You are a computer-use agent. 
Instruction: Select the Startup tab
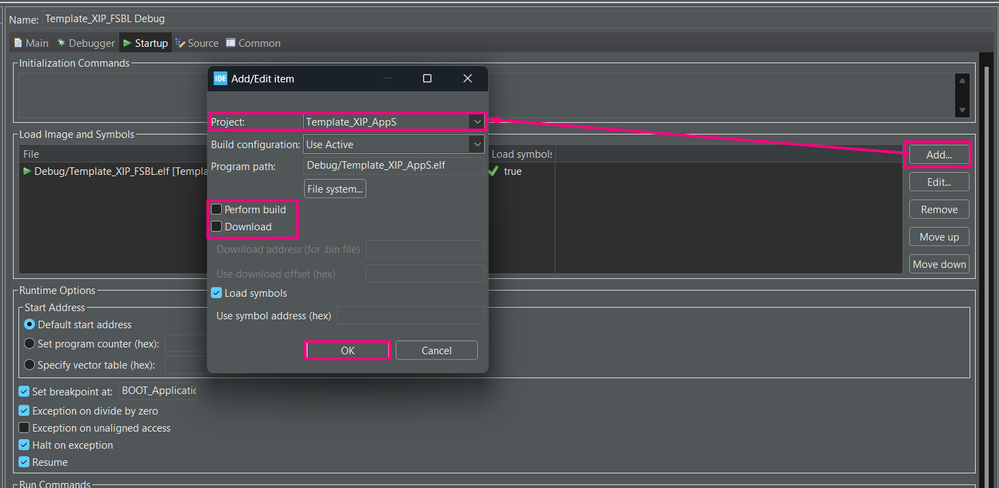click(x=145, y=43)
